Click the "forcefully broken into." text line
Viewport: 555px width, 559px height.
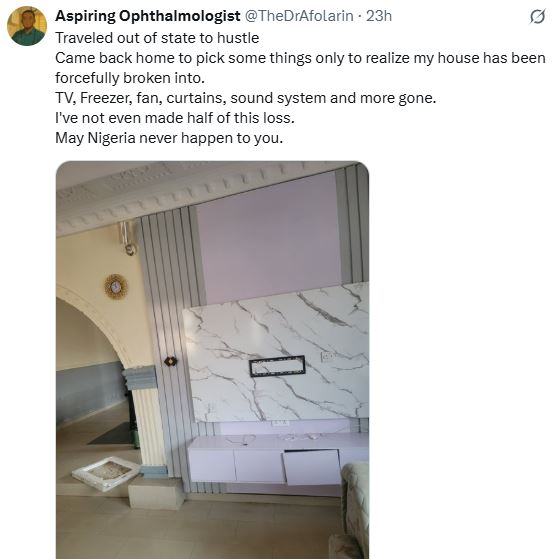click(130, 78)
